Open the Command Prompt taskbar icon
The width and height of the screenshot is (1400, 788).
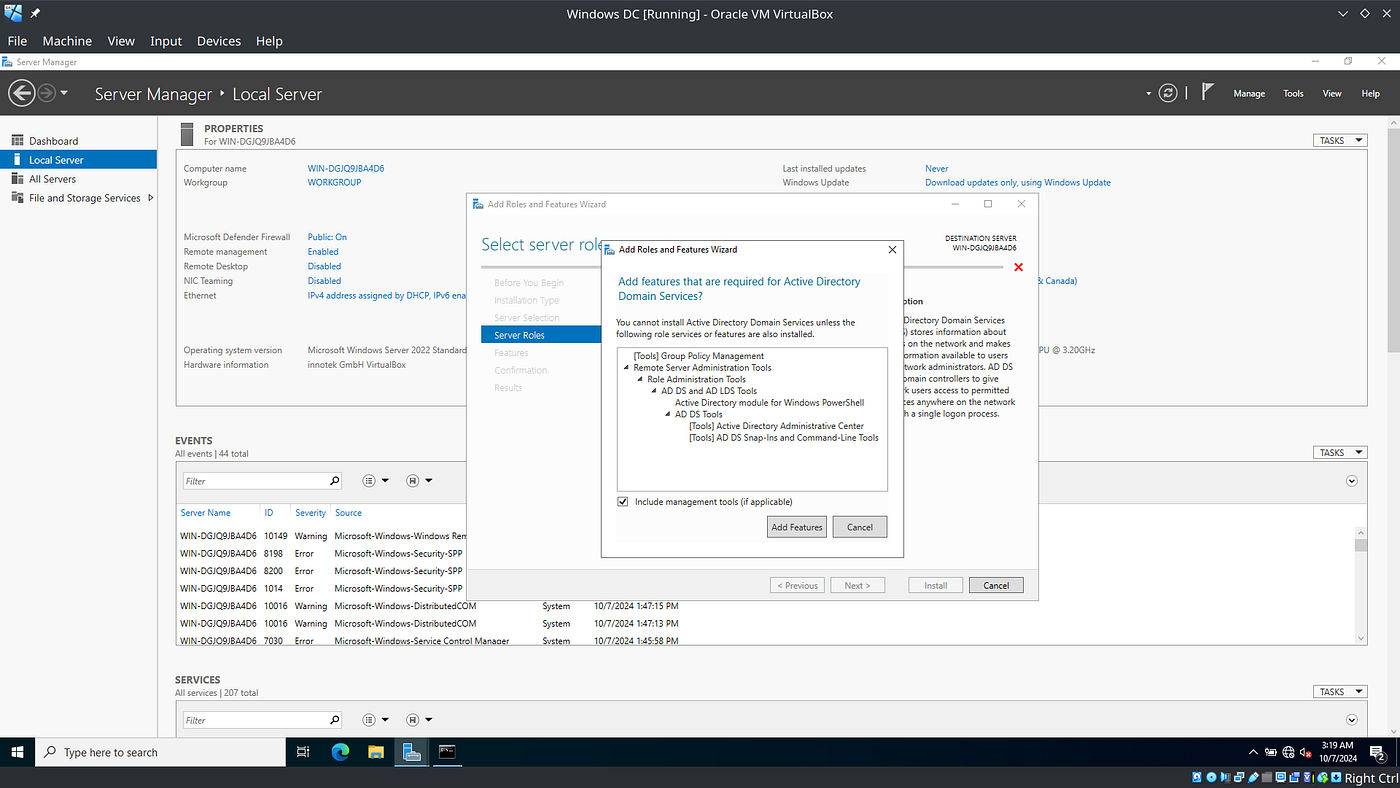coord(447,752)
